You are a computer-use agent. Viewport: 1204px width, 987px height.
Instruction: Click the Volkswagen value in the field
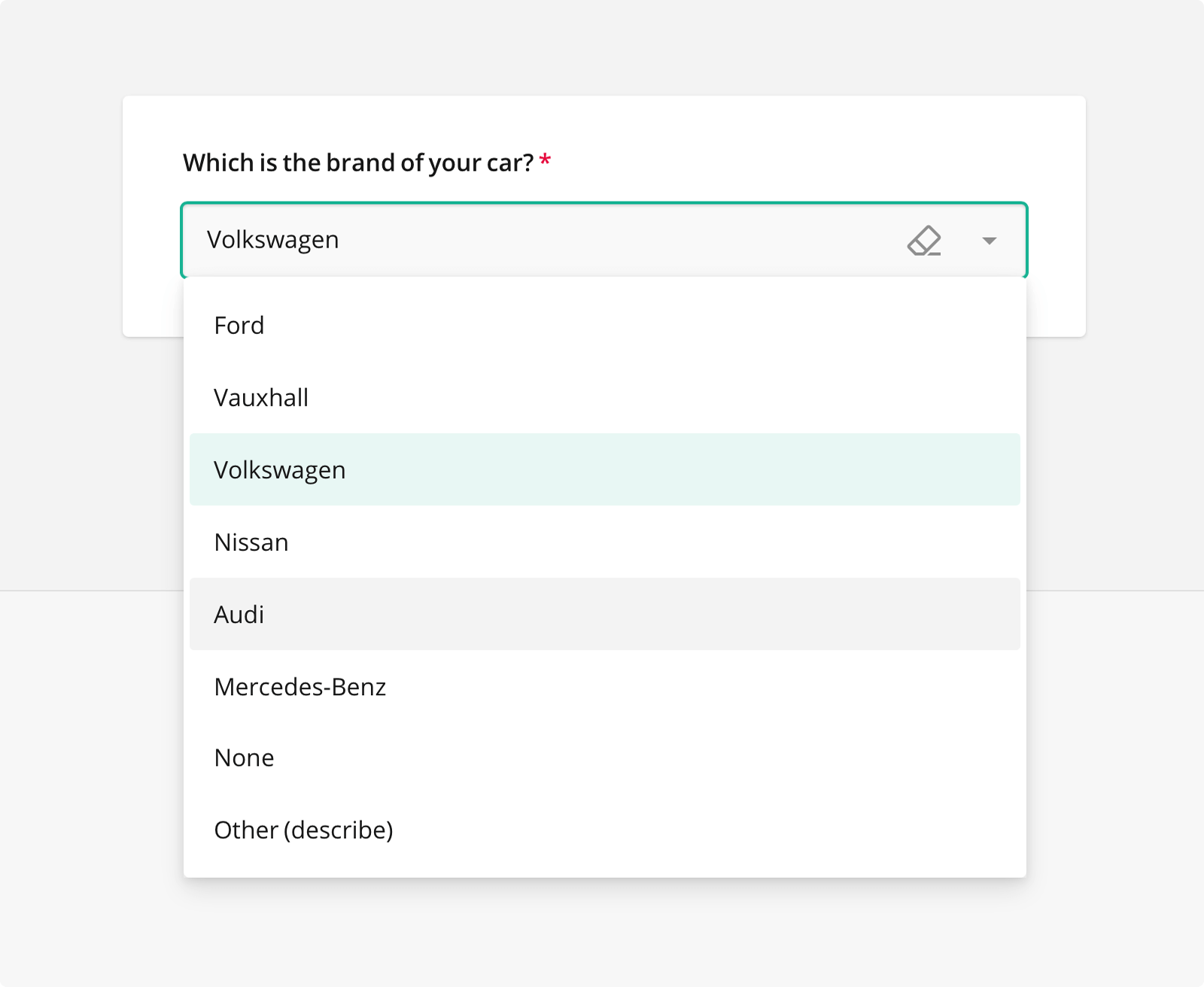(x=273, y=239)
